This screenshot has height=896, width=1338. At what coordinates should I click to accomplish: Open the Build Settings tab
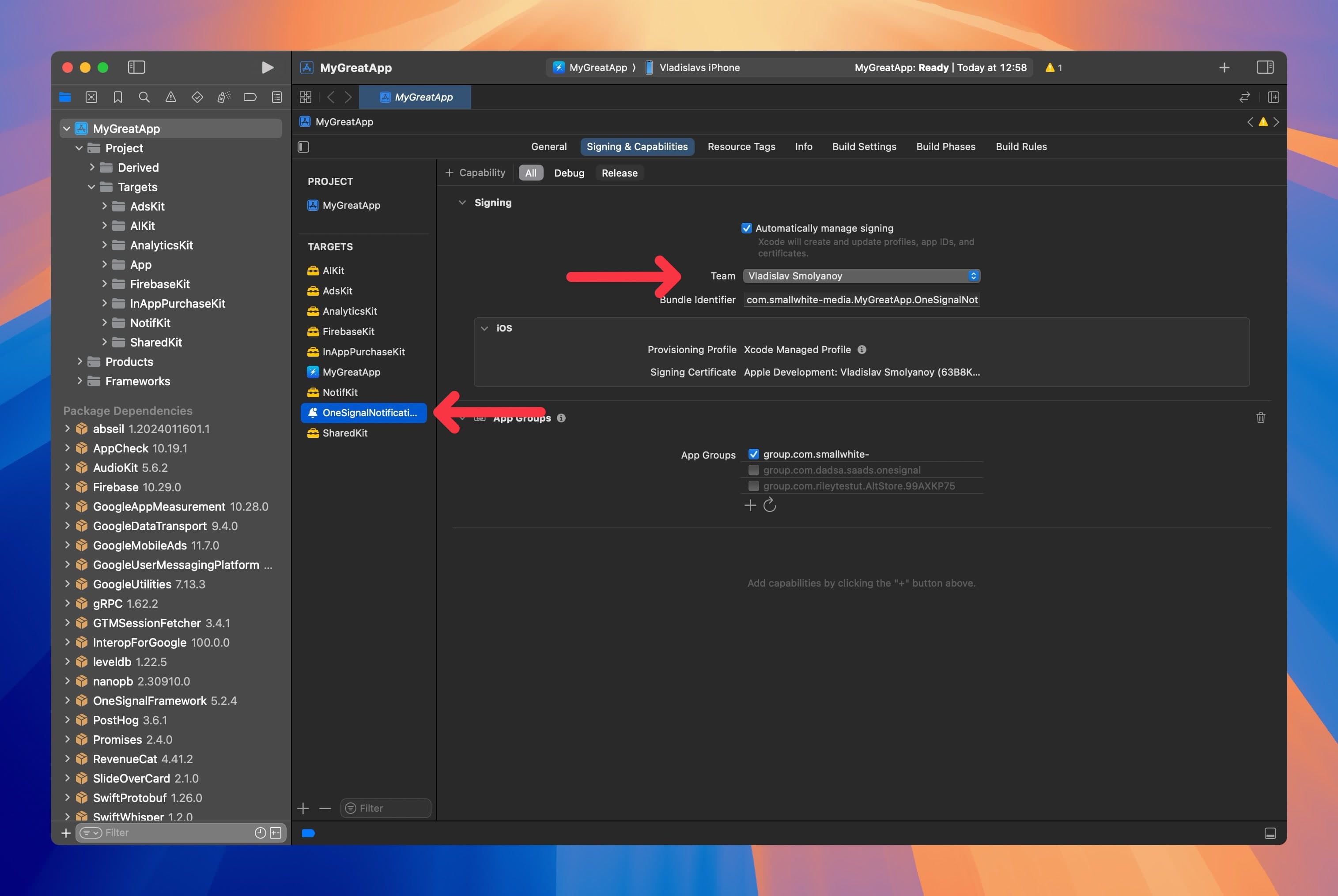[864, 147]
